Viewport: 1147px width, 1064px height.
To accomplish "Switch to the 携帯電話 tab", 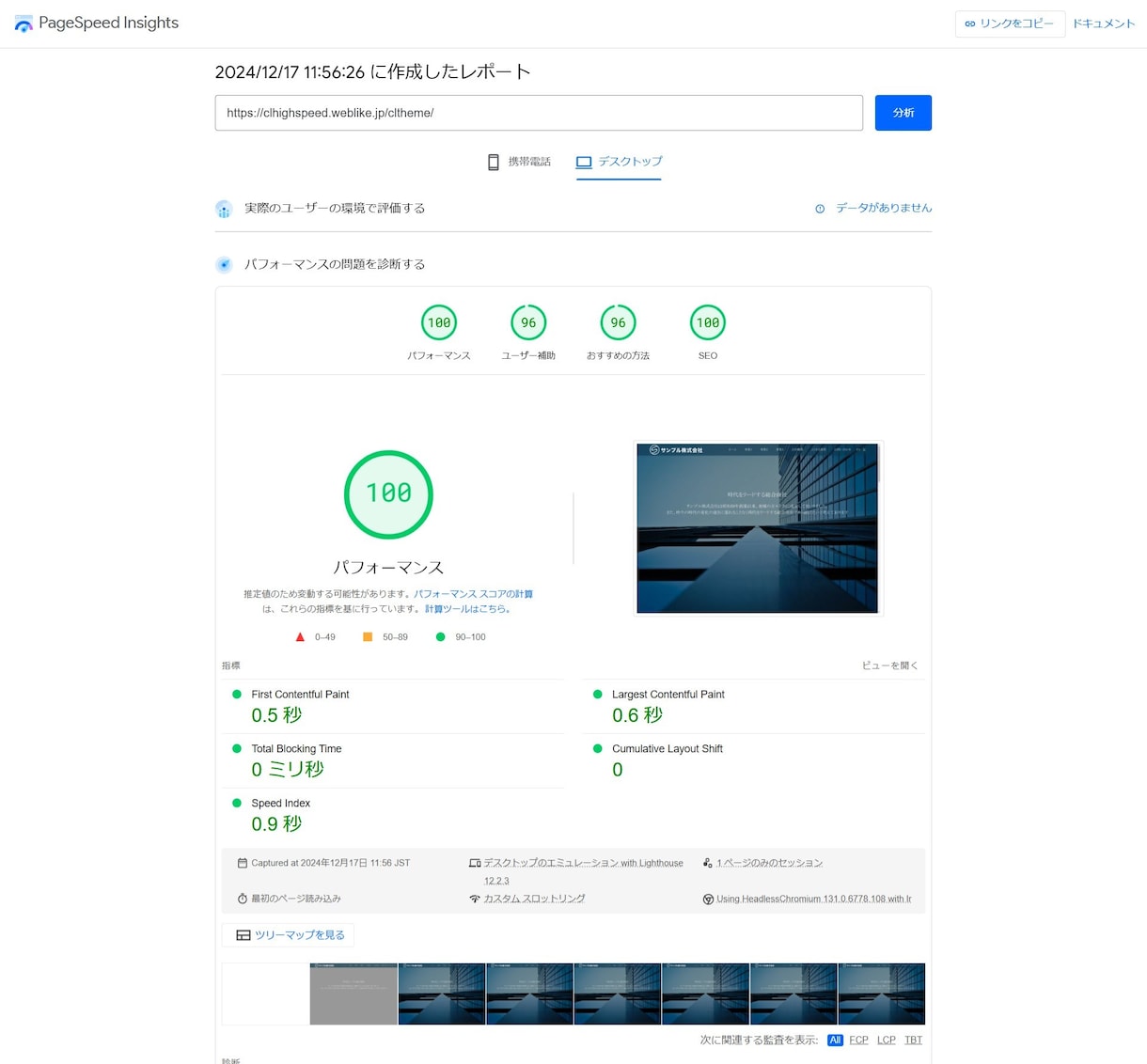I will pos(519,162).
